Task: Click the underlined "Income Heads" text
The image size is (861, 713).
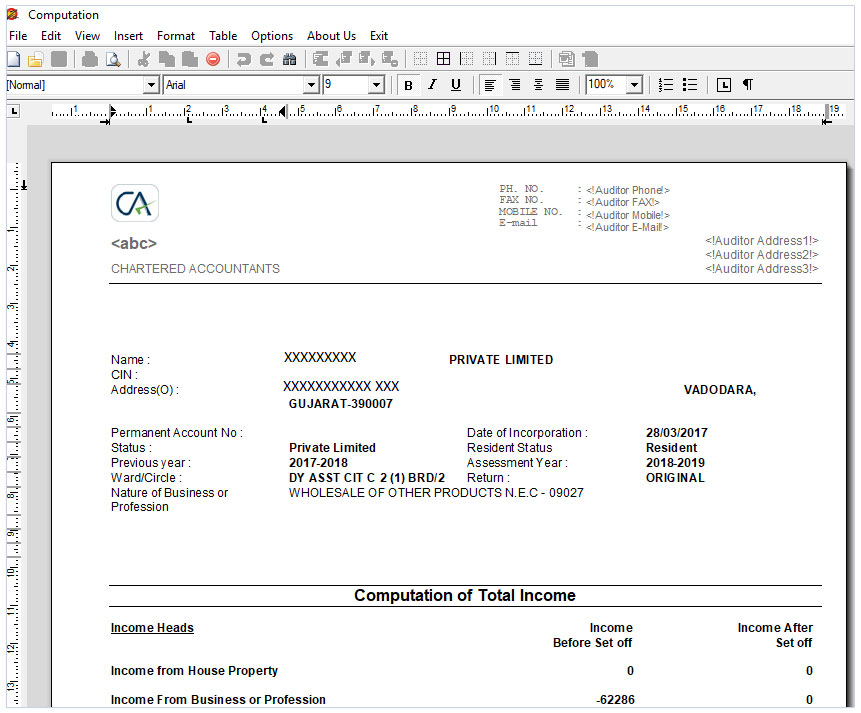Action: click(x=152, y=628)
